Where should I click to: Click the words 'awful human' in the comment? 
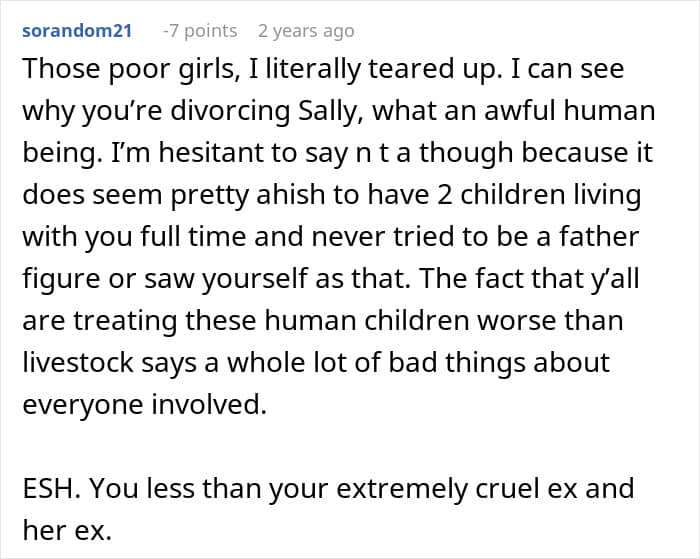click(569, 111)
